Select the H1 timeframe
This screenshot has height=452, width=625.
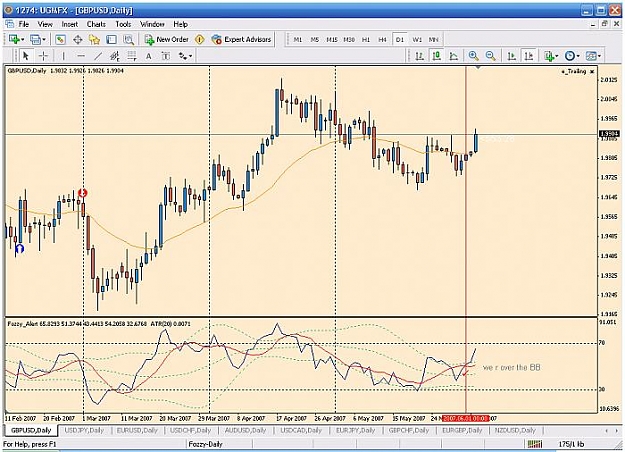point(366,39)
